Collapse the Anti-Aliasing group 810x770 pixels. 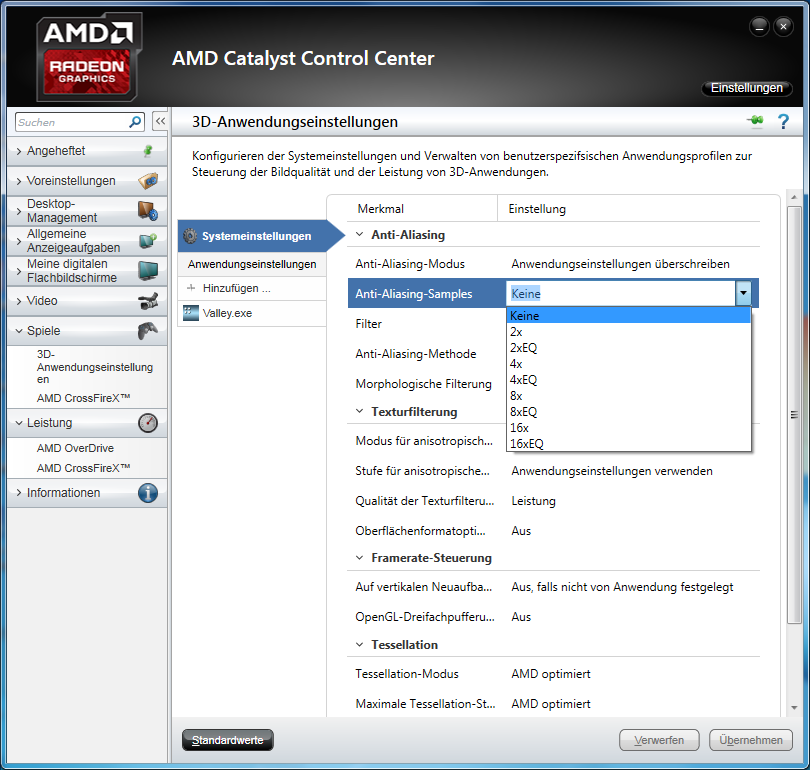pos(360,234)
